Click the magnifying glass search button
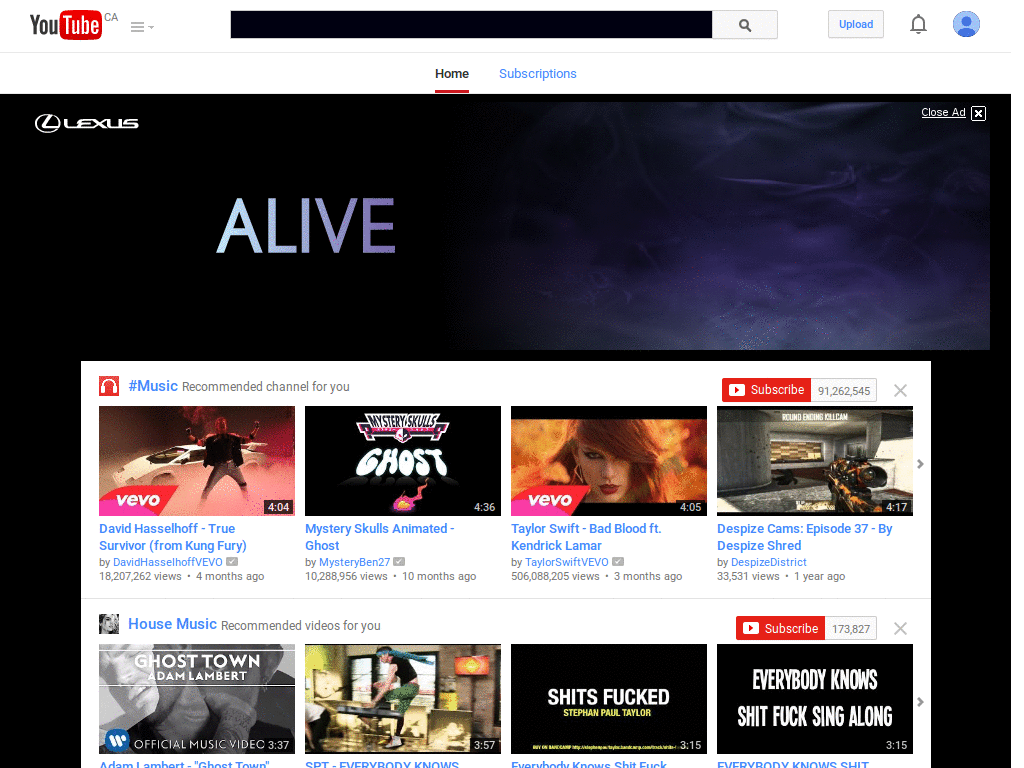The height and width of the screenshot is (768, 1024). pos(744,25)
